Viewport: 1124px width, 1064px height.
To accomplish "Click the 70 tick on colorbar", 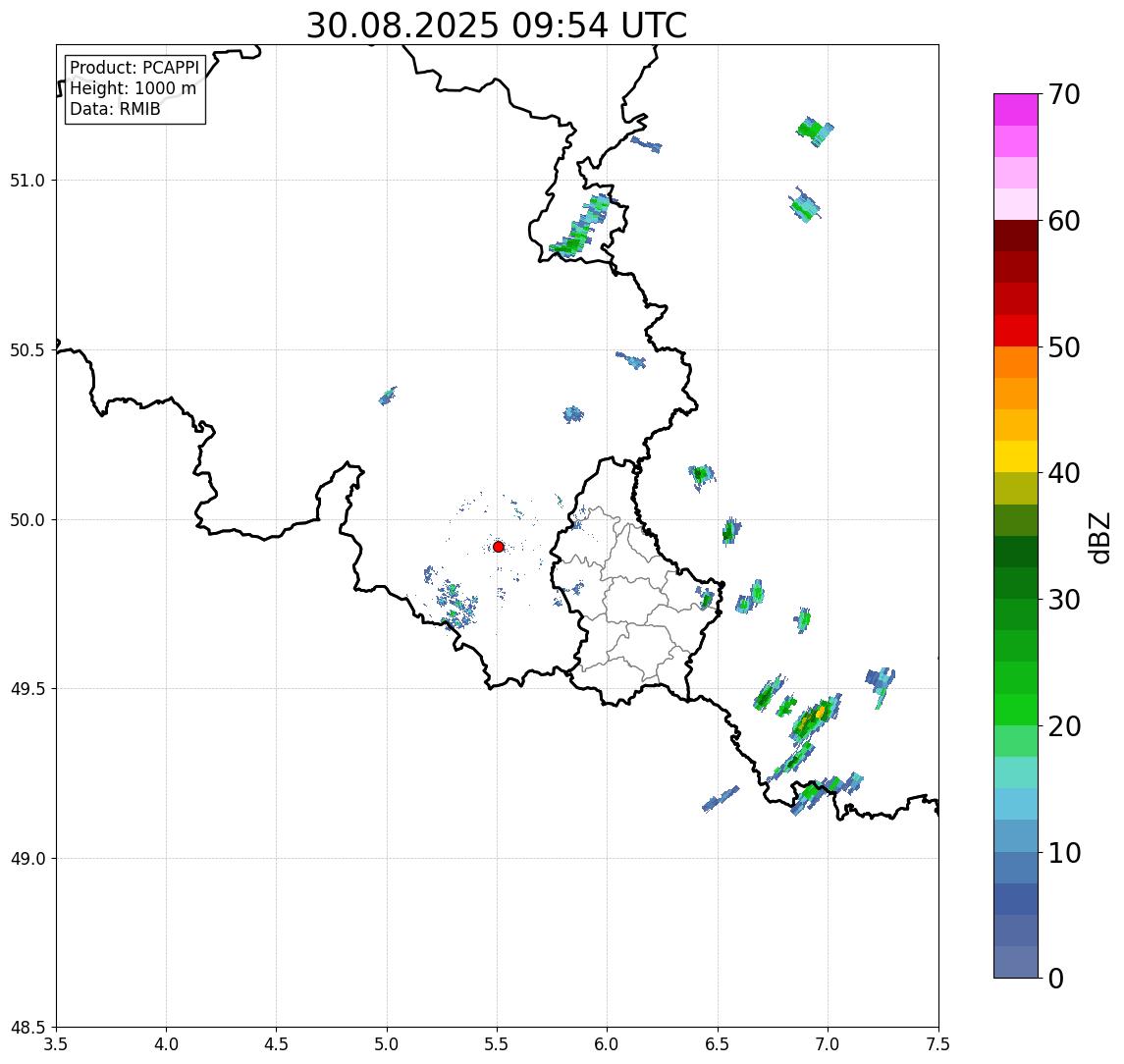I will (1064, 94).
